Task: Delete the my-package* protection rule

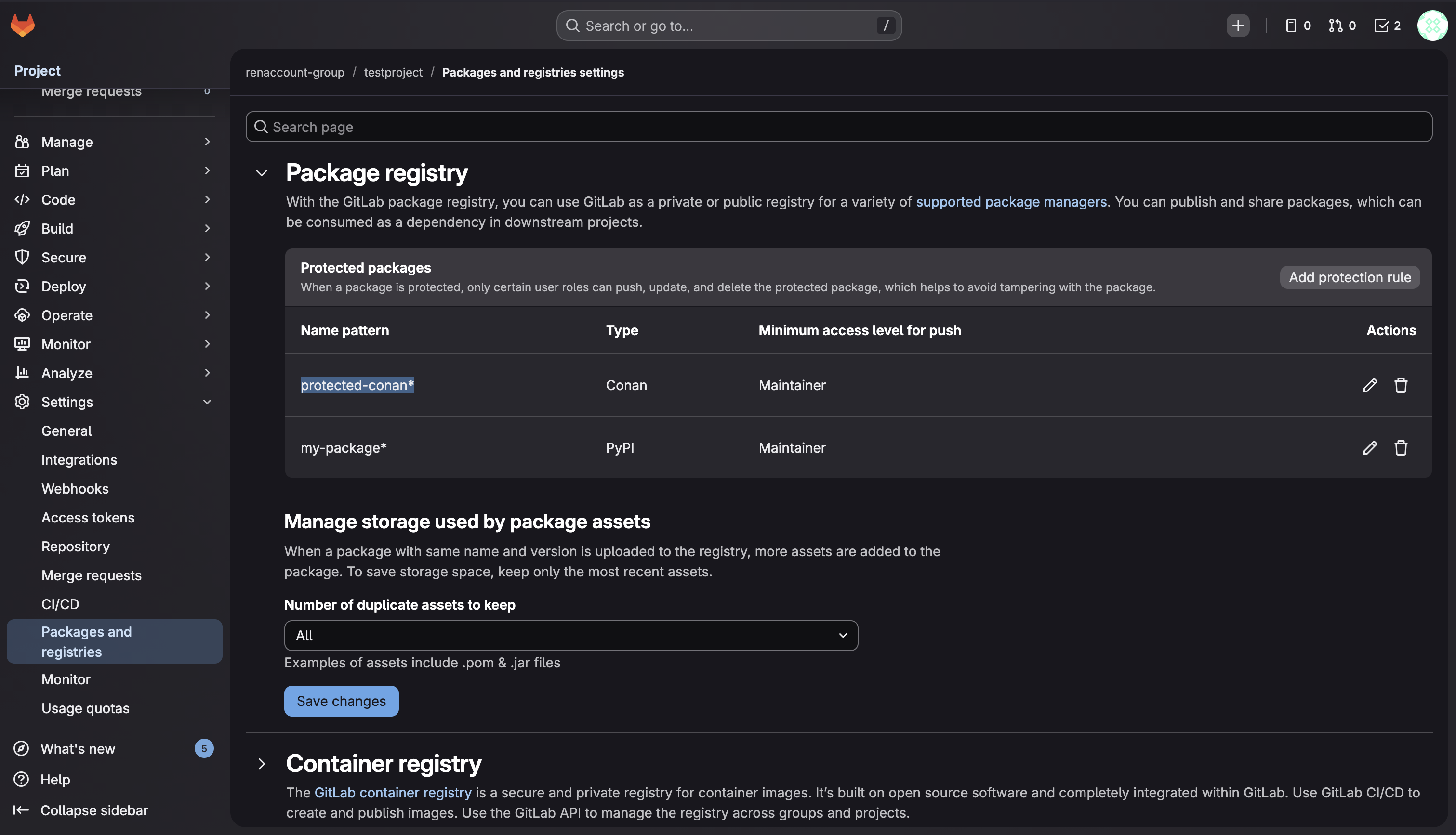Action: (1401, 448)
